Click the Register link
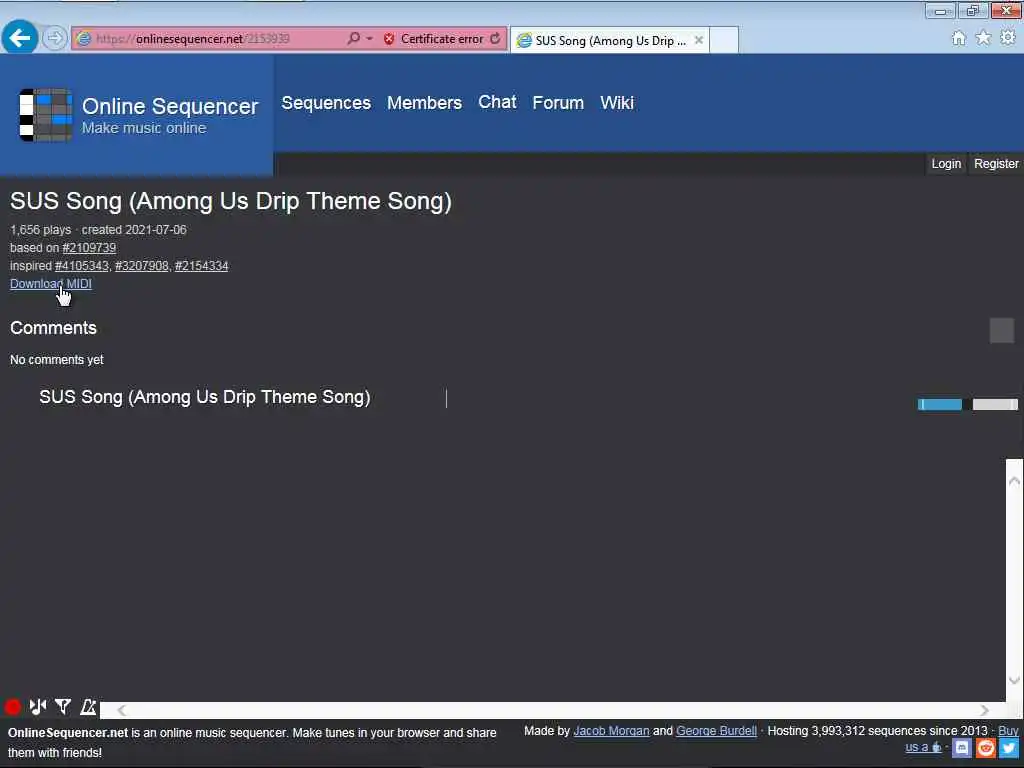The image size is (1024, 768). click(996, 164)
